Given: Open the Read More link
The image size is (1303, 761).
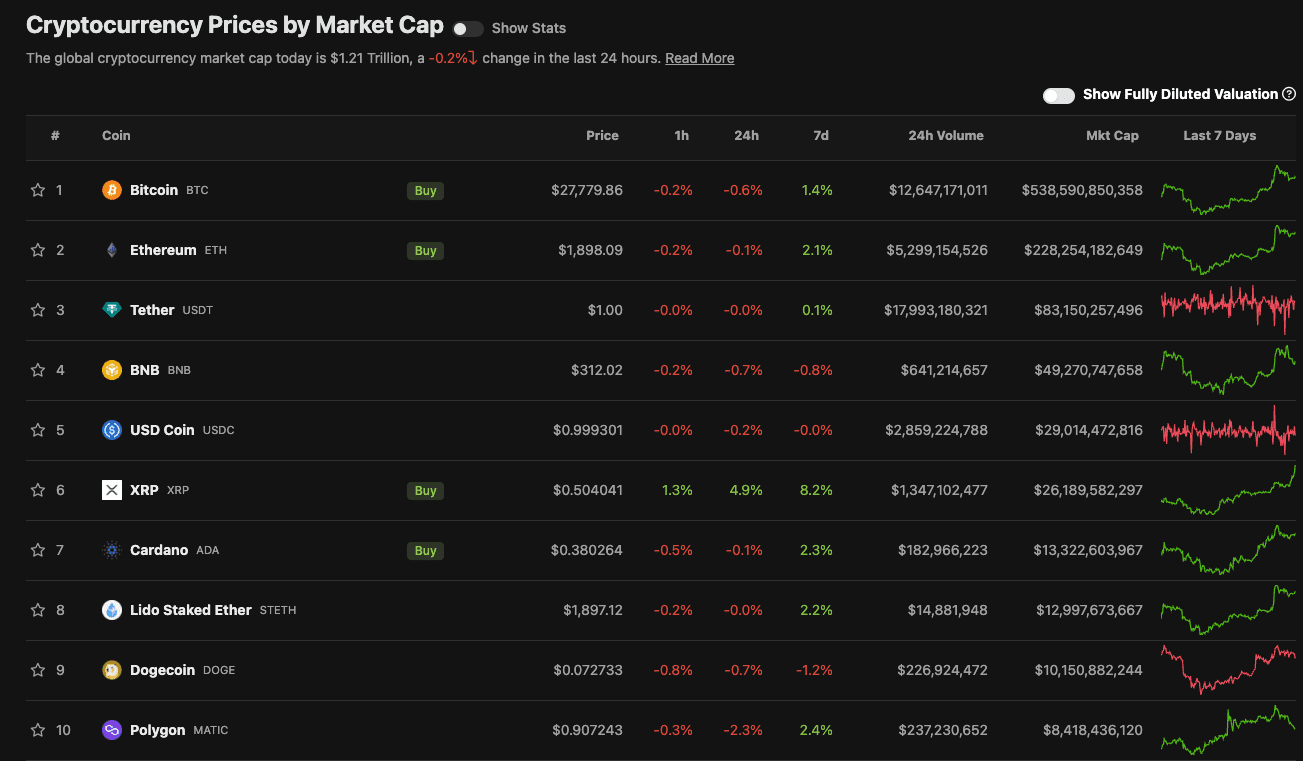Looking at the screenshot, I should click(700, 58).
